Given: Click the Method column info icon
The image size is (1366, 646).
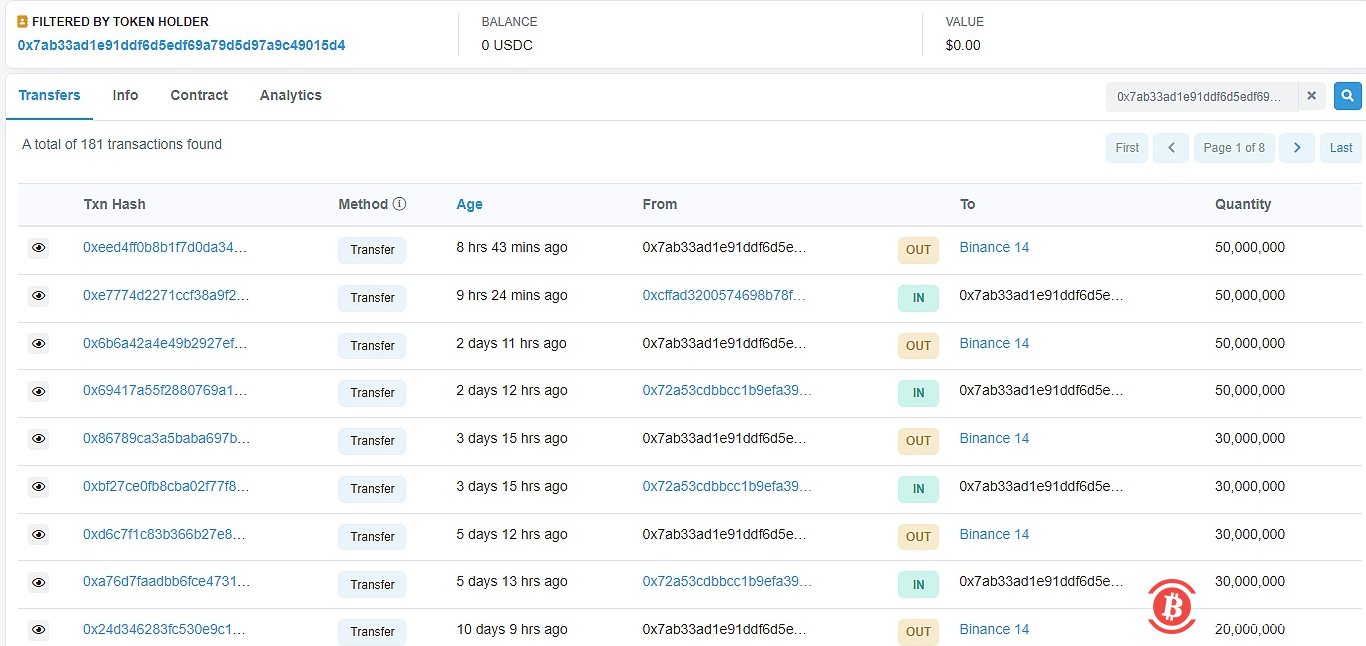Looking at the screenshot, I should [399, 204].
